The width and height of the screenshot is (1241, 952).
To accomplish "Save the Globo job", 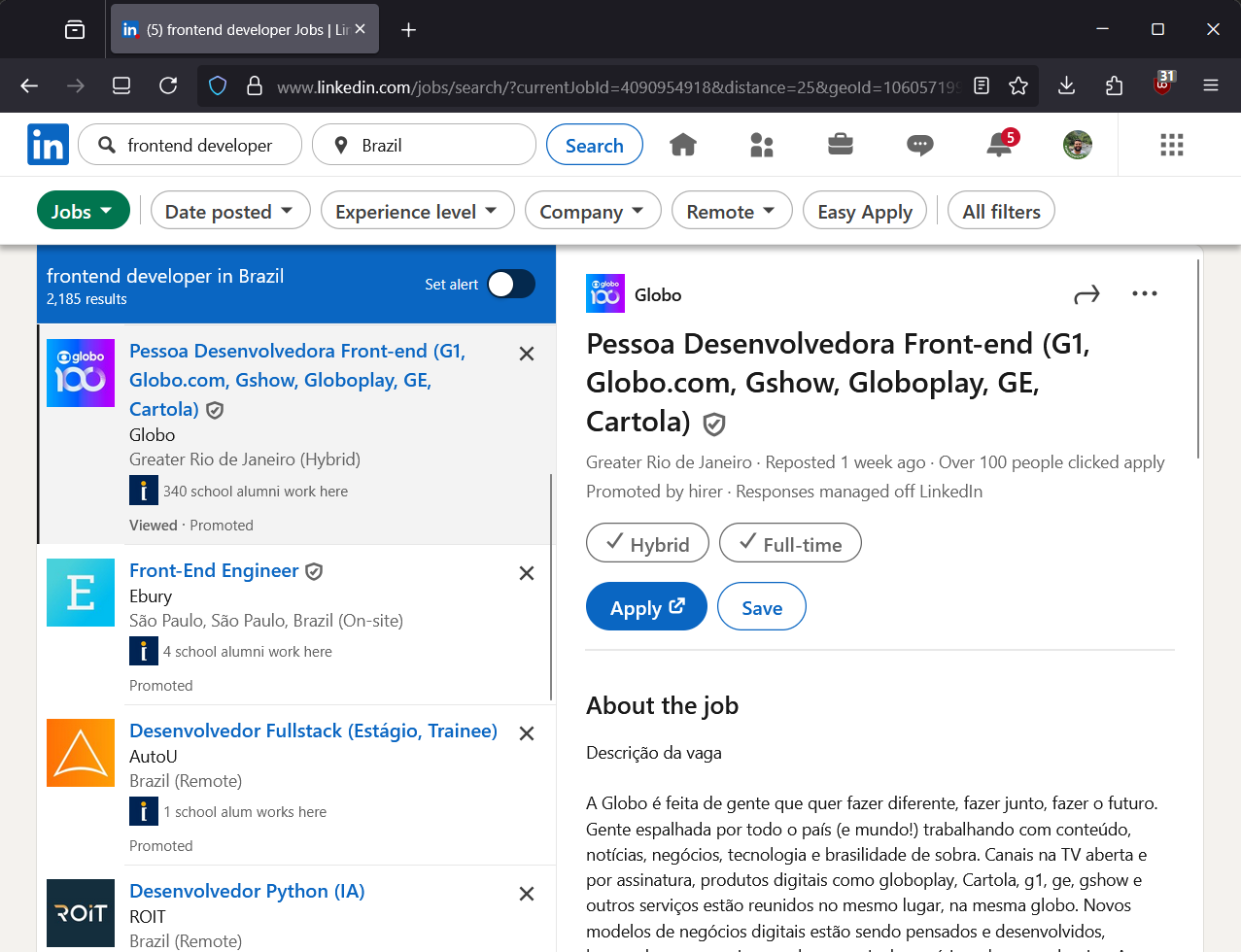I will pos(762,606).
